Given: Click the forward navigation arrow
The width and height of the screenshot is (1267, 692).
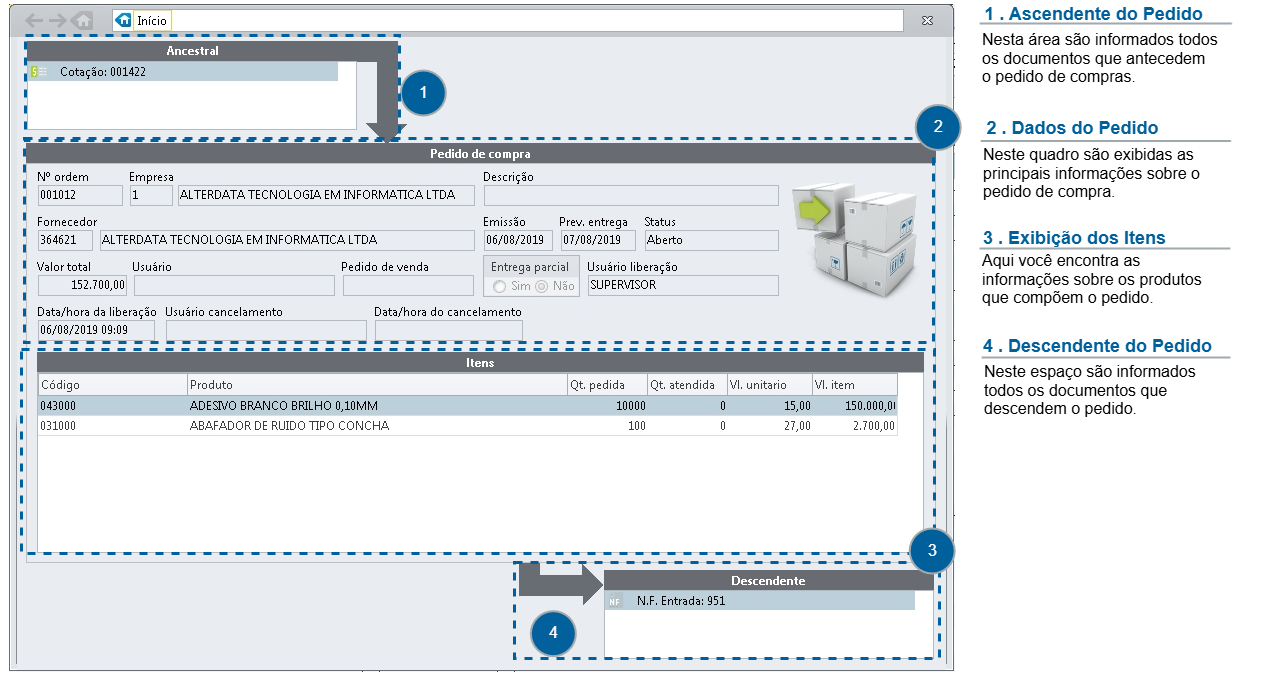Looking at the screenshot, I should [59, 20].
